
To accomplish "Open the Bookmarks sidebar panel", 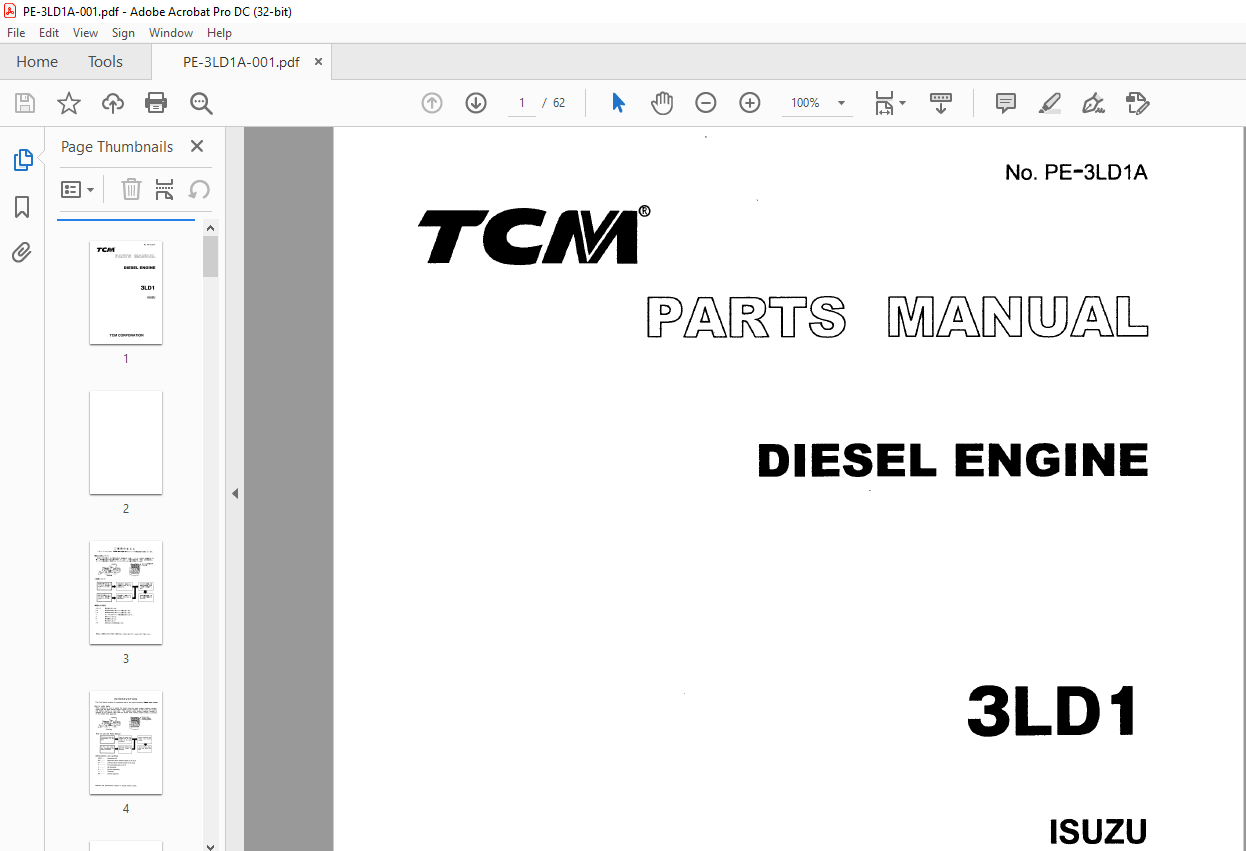I will (22, 207).
